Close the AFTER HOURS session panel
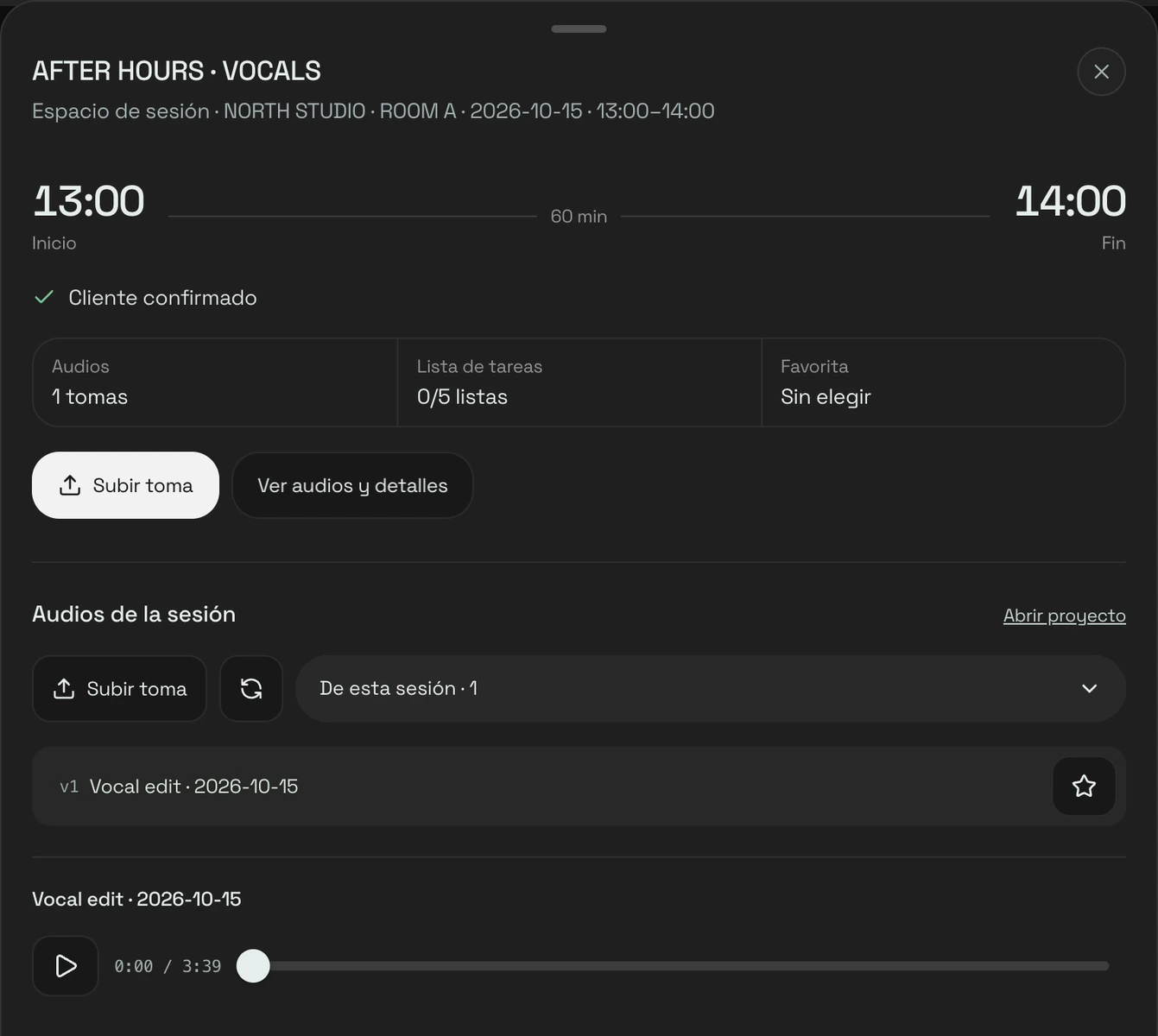1158x1036 pixels. [x=1101, y=72]
